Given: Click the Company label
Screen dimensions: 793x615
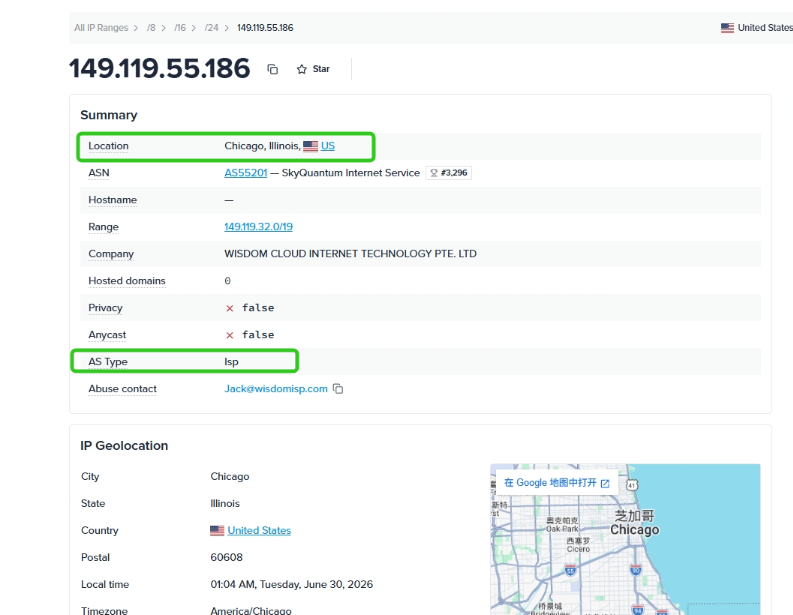Looking at the screenshot, I should point(111,254).
